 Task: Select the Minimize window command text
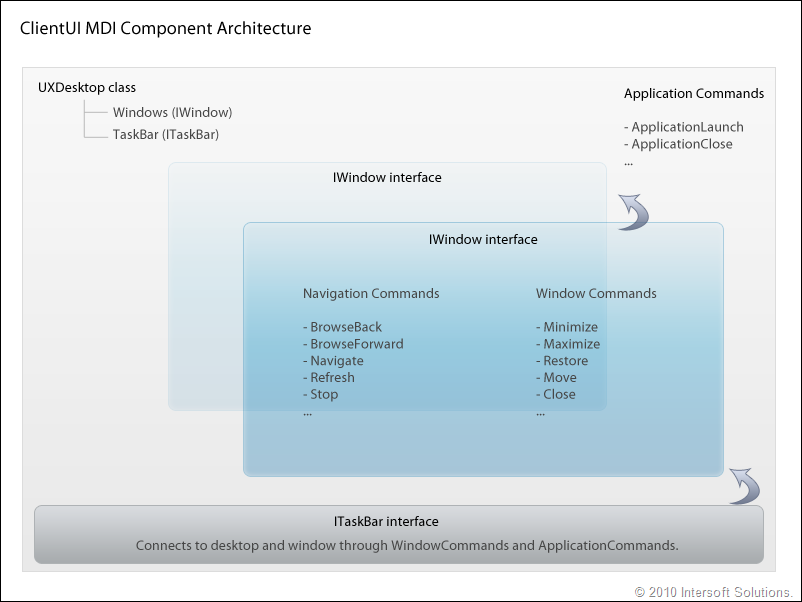(x=567, y=327)
